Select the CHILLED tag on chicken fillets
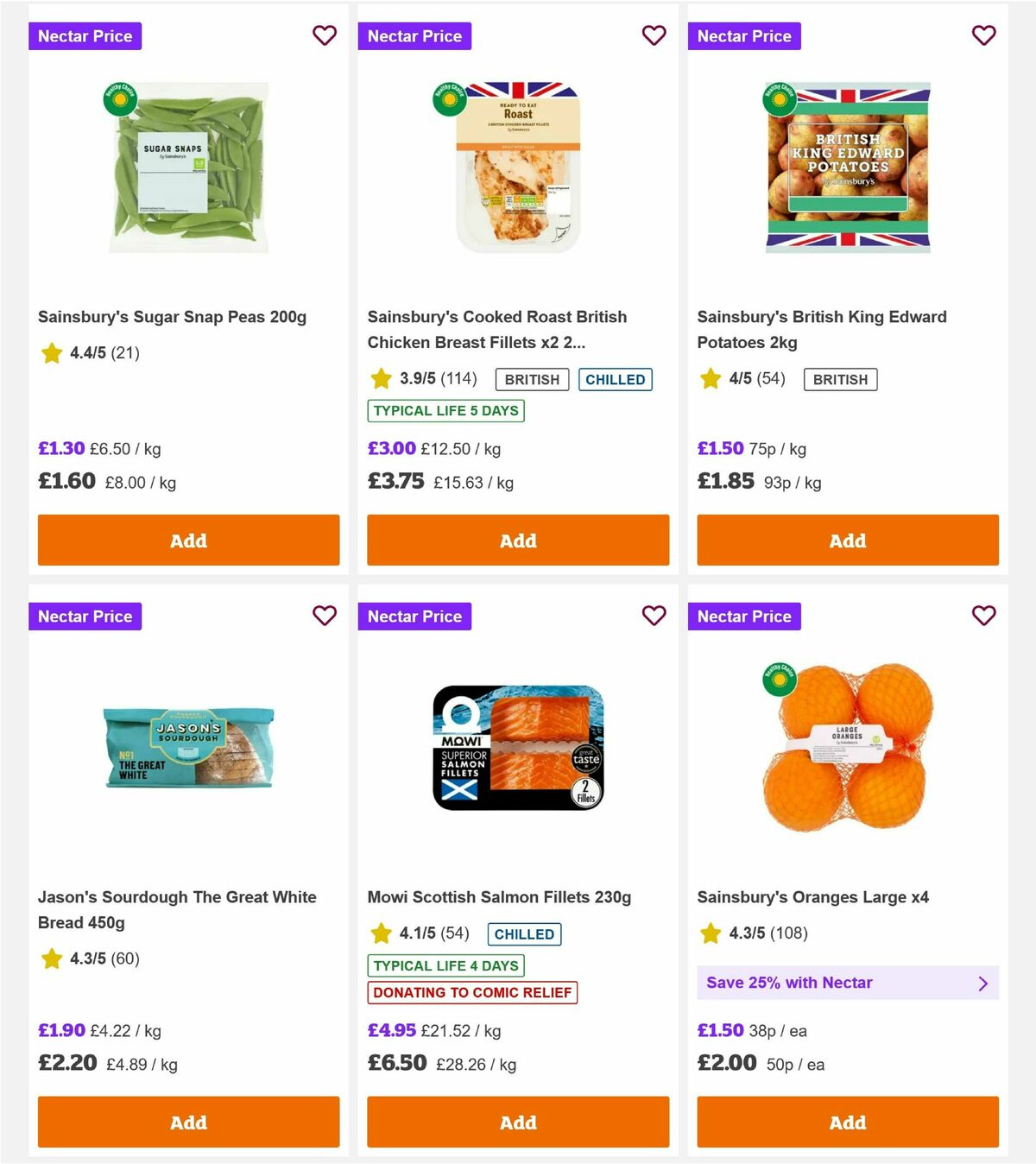Screen dimensions: 1036x1164 pos(615,378)
